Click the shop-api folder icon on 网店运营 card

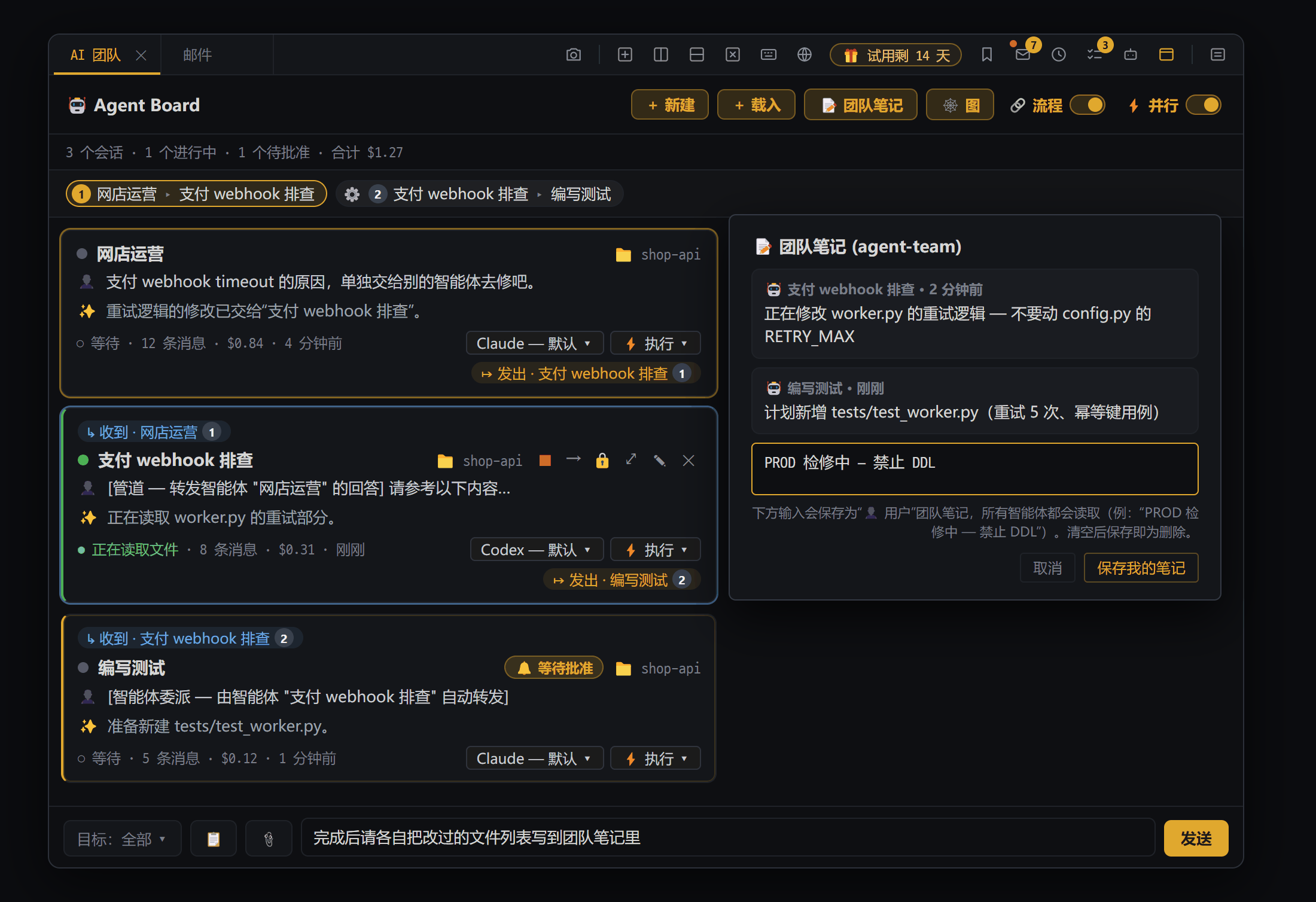[x=623, y=255]
